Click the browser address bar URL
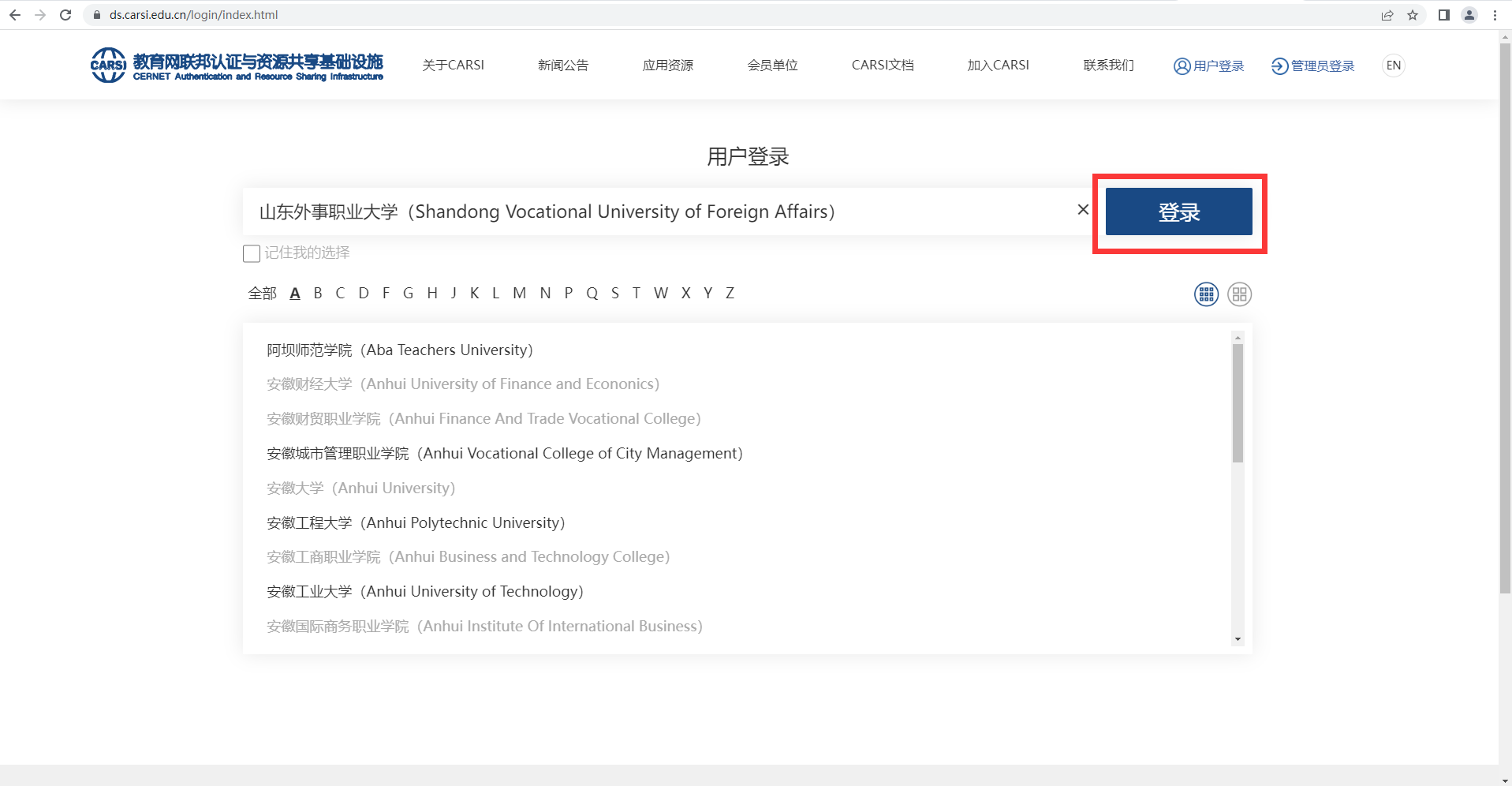Image resolution: width=1512 pixels, height=786 pixels. pos(193,15)
